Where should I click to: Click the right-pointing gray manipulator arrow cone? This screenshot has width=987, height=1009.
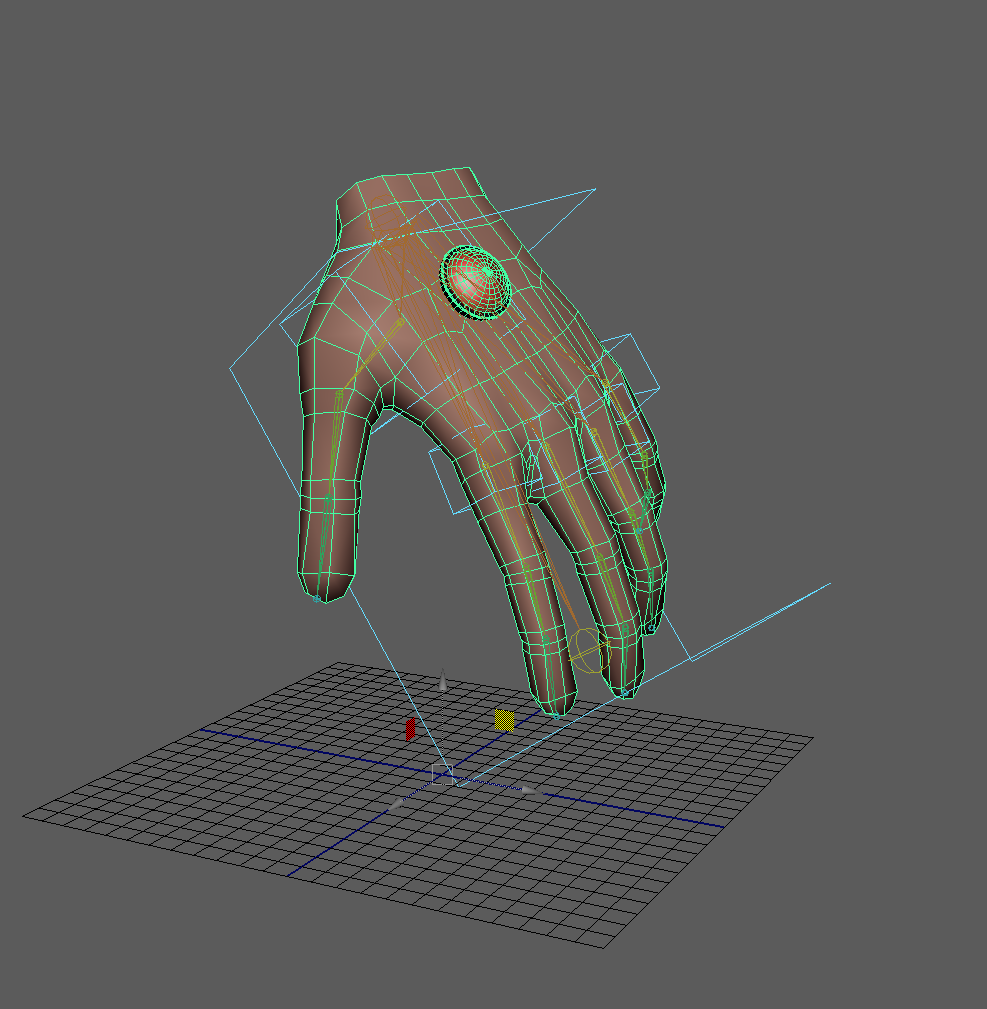pyautogui.click(x=530, y=790)
